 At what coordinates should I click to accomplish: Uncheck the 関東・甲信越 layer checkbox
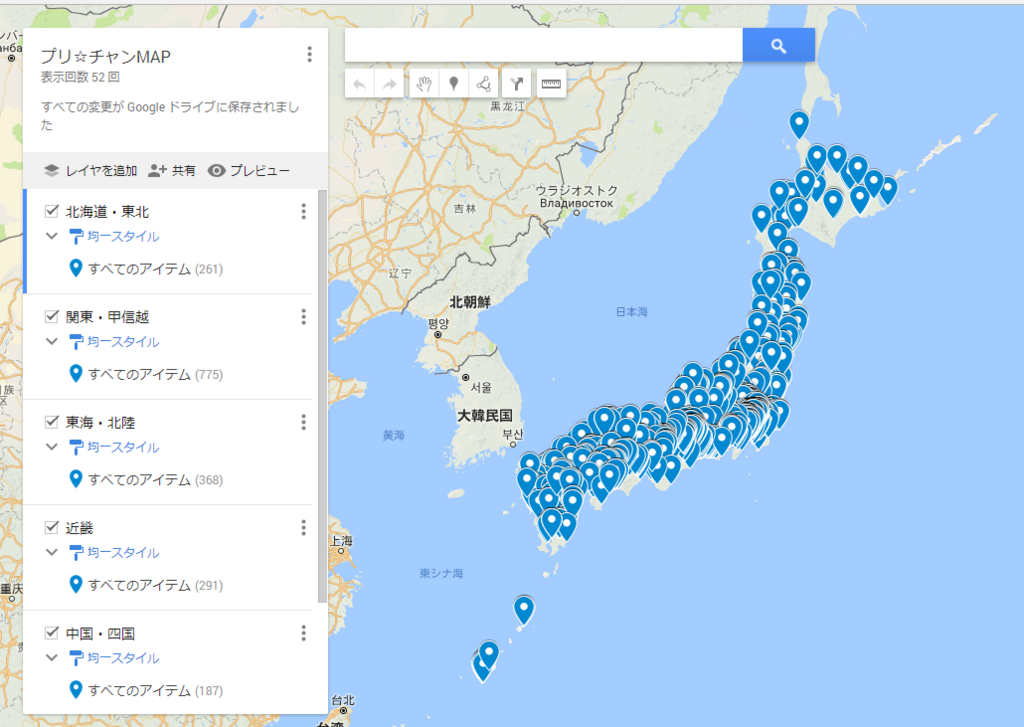point(52,316)
